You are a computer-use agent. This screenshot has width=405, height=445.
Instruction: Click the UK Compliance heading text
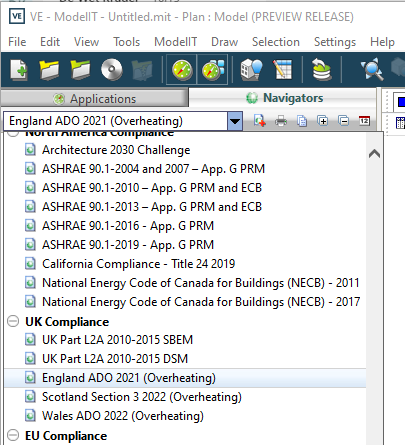tap(67, 322)
